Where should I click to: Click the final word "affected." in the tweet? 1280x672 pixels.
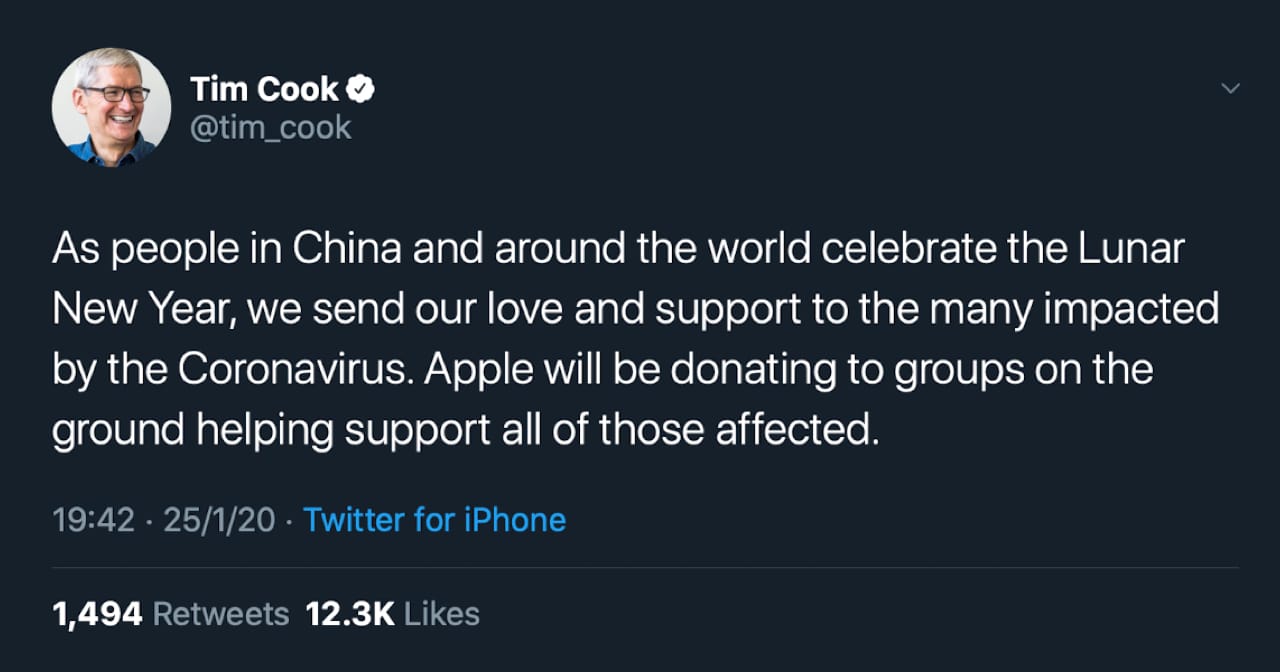[x=797, y=430]
